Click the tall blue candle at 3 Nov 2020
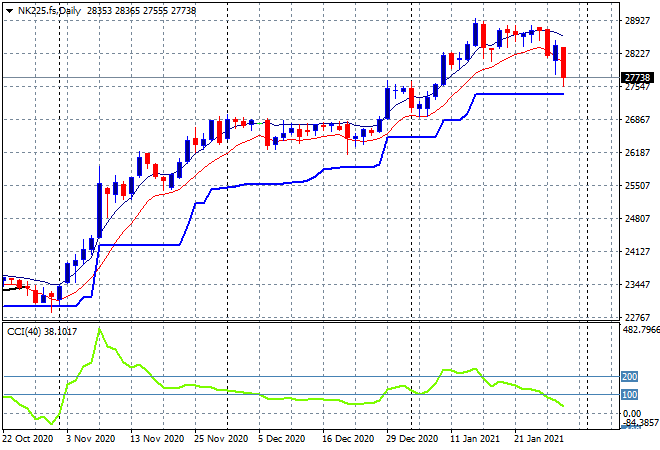660x450 pixels. click(100, 210)
